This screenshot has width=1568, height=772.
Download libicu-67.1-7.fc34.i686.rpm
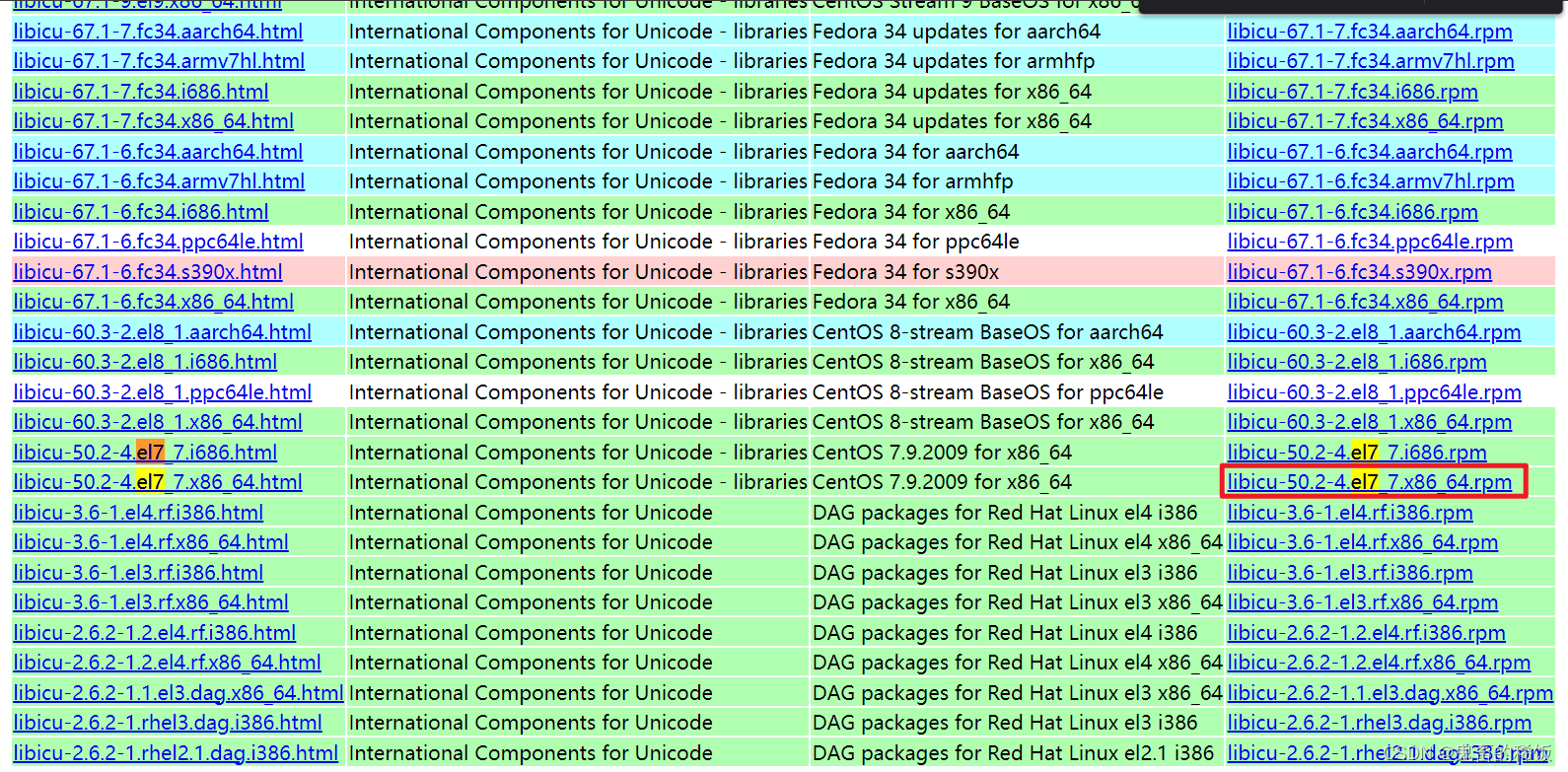(x=1352, y=92)
